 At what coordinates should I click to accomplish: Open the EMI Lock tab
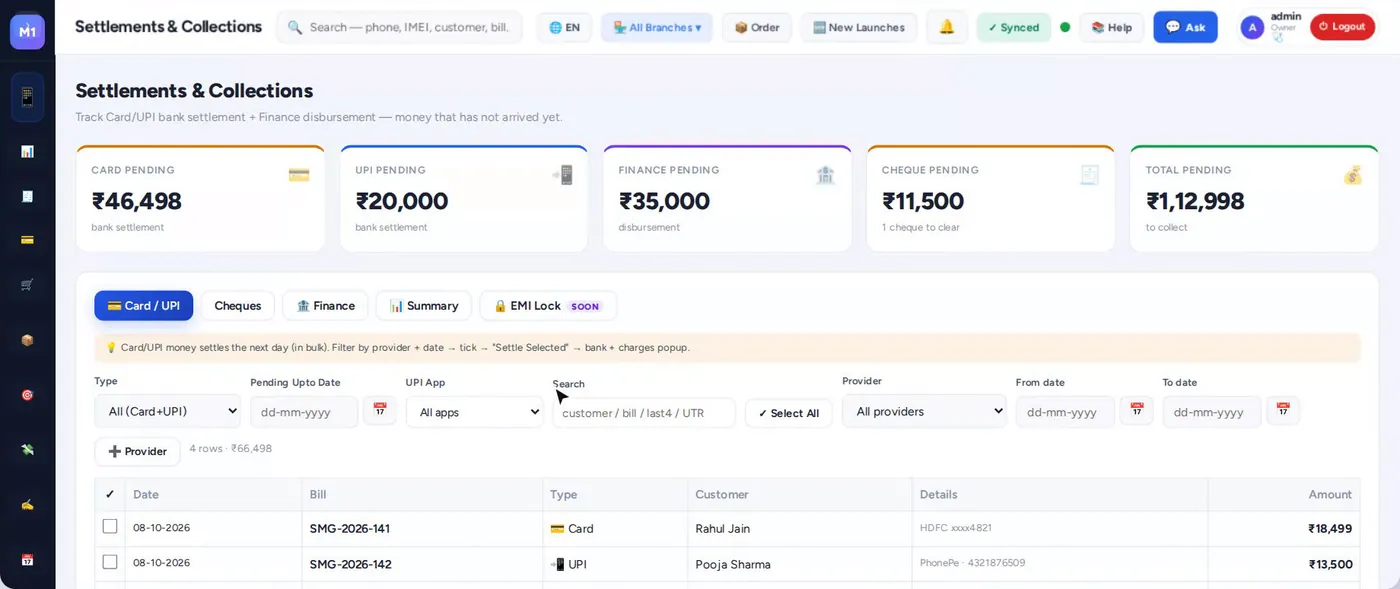pyautogui.click(x=548, y=306)
